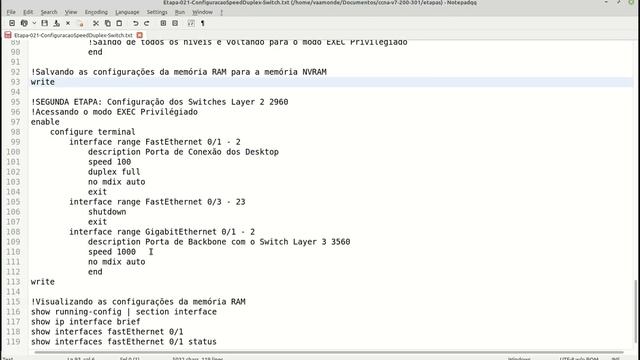Paste clipboard using the Paste icon
640x360 pixels.
tap(119, 23)
